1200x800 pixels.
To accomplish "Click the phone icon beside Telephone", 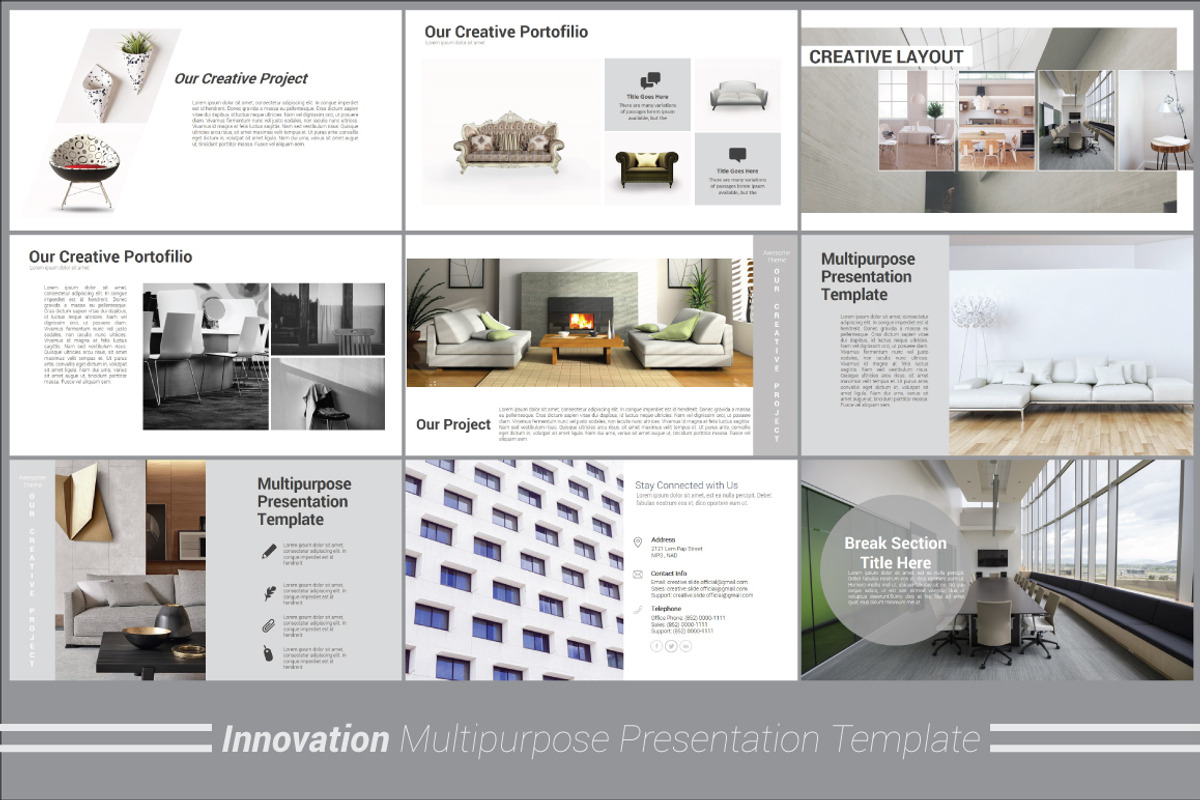I will pyautogui.click(x=638, y=609).
